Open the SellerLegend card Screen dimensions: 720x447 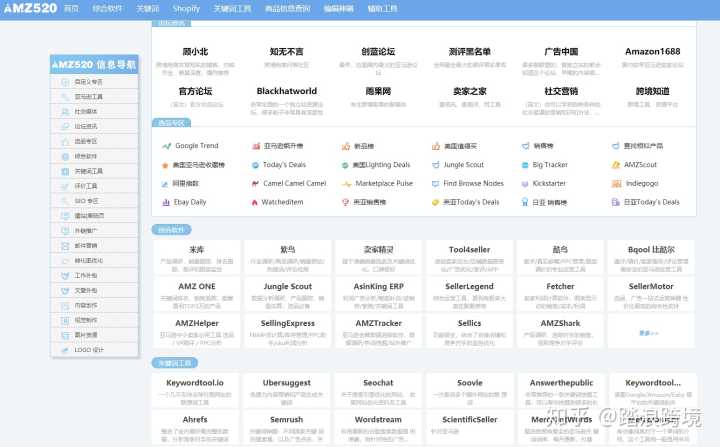(469, 294)
